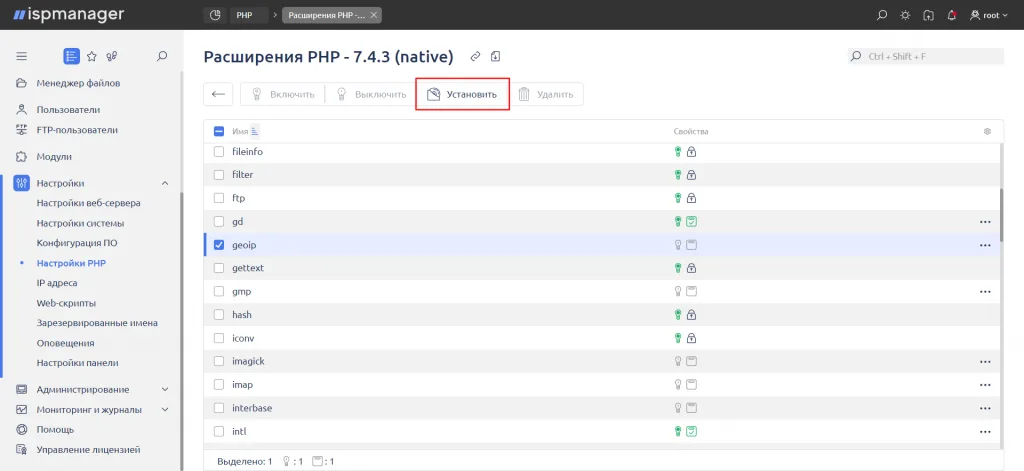Open favorites star icon in sidebar
1024x471 pixels.
click(91, 56)
